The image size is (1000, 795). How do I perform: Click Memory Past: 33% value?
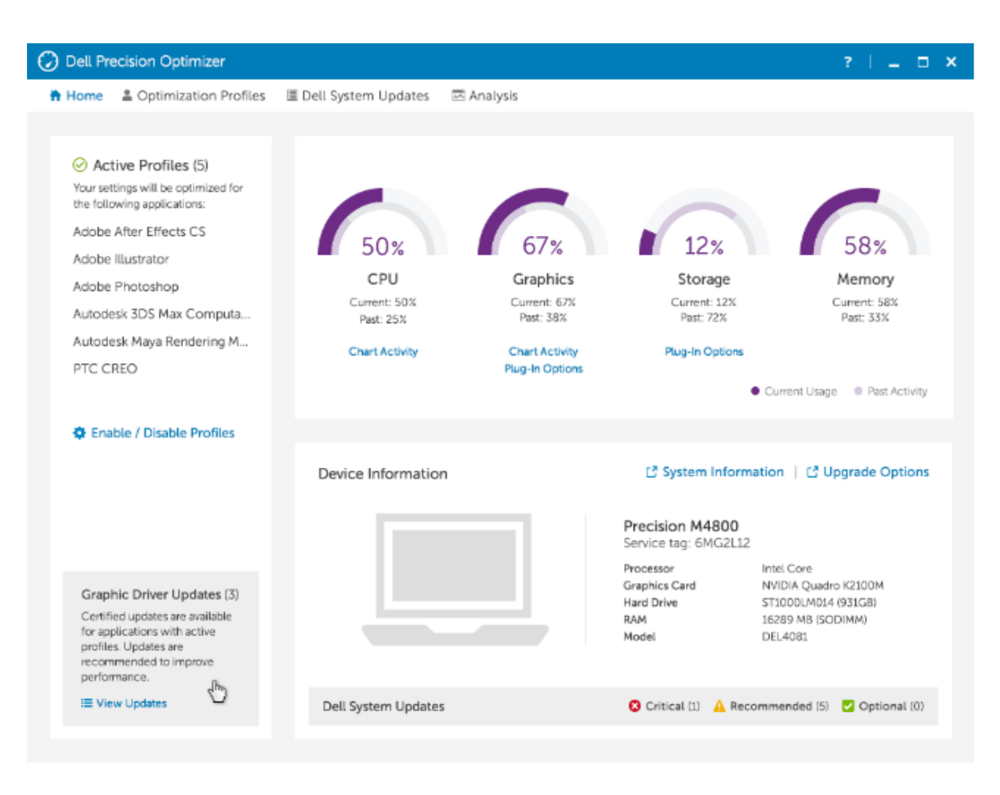point(865,317)
